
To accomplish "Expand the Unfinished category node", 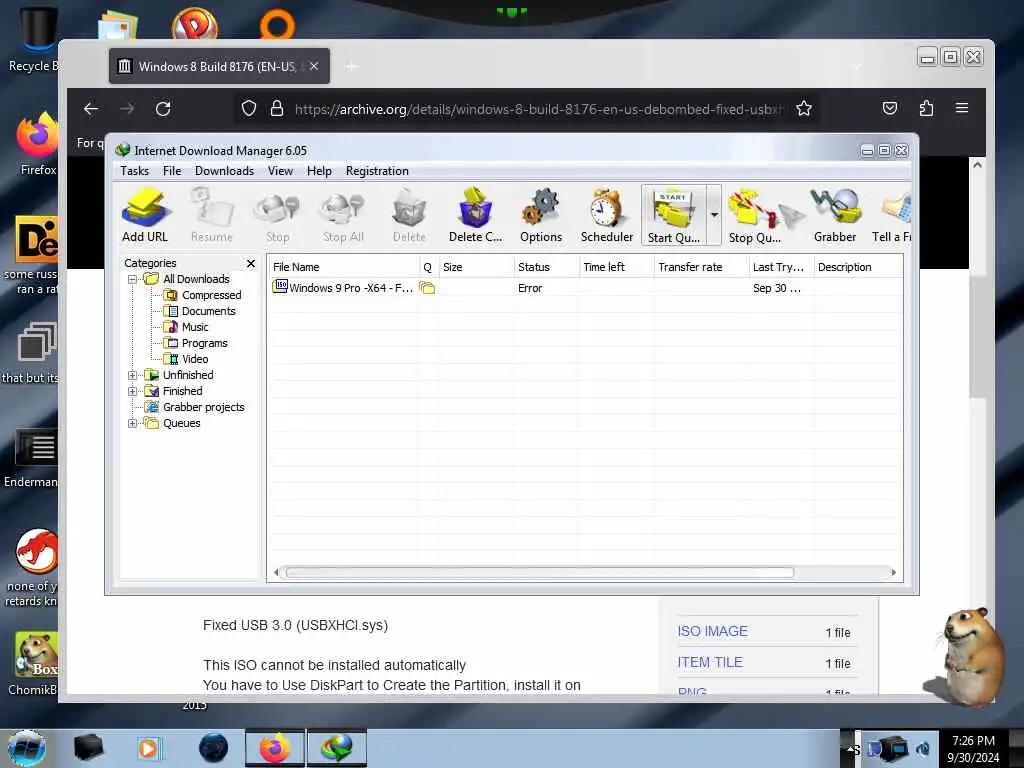I will tap(133, 376).
